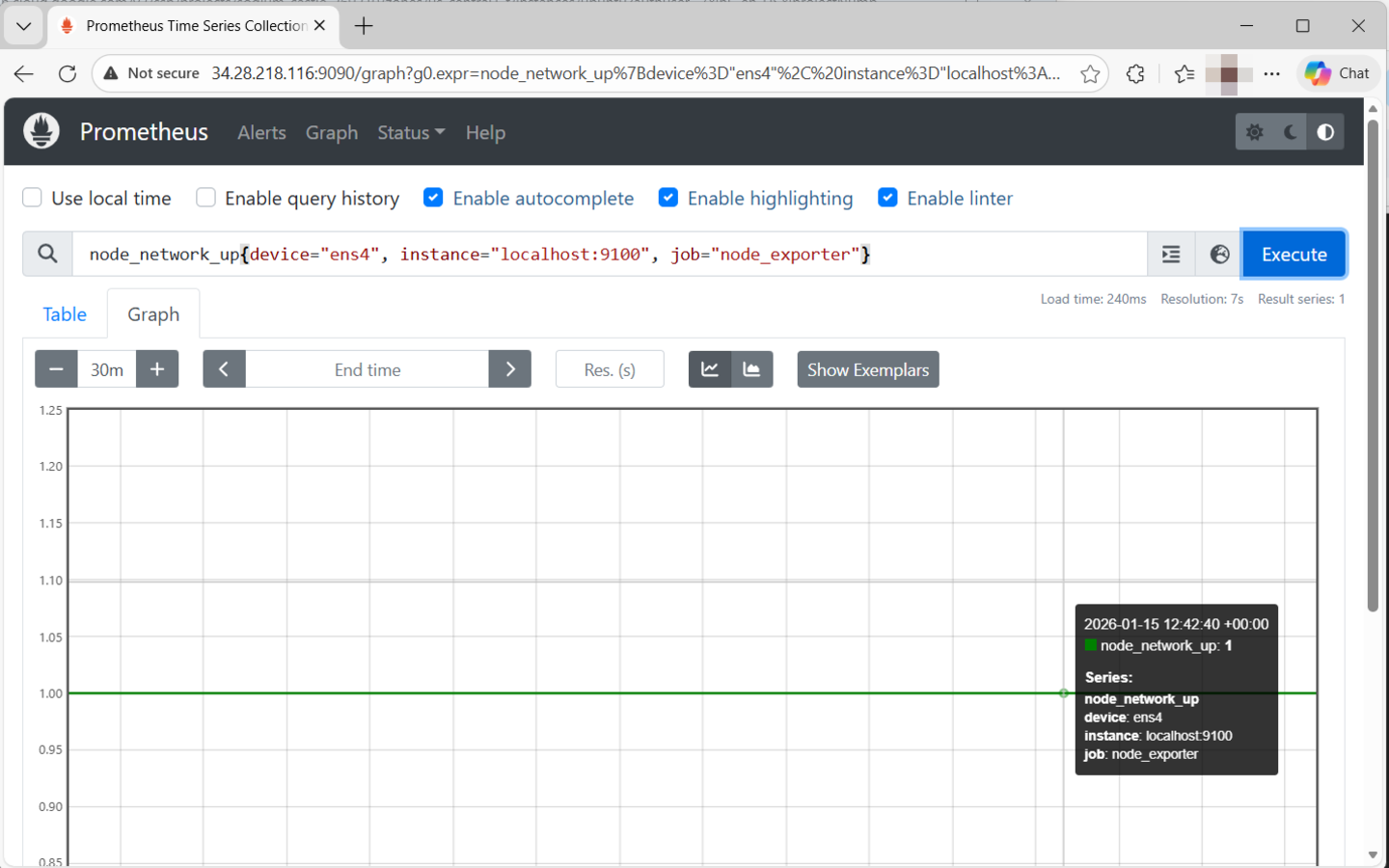Step time range backward with left chevron

[x=224, y=368]
